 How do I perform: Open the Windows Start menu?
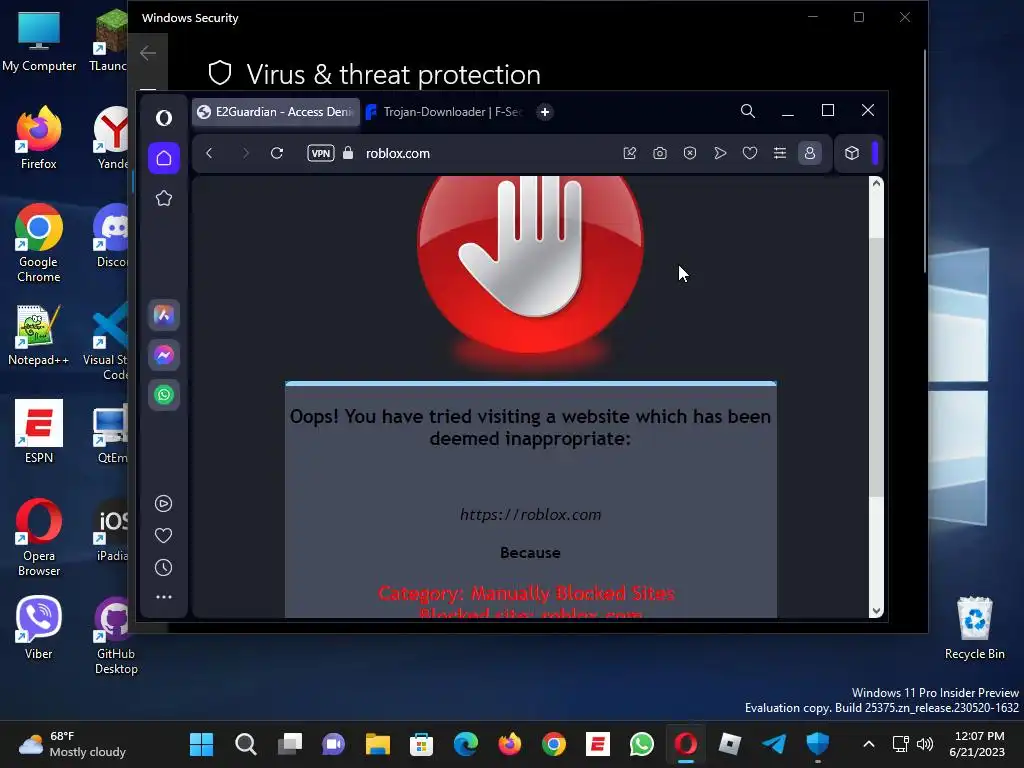pyautogui.click(x=201, y=744)
